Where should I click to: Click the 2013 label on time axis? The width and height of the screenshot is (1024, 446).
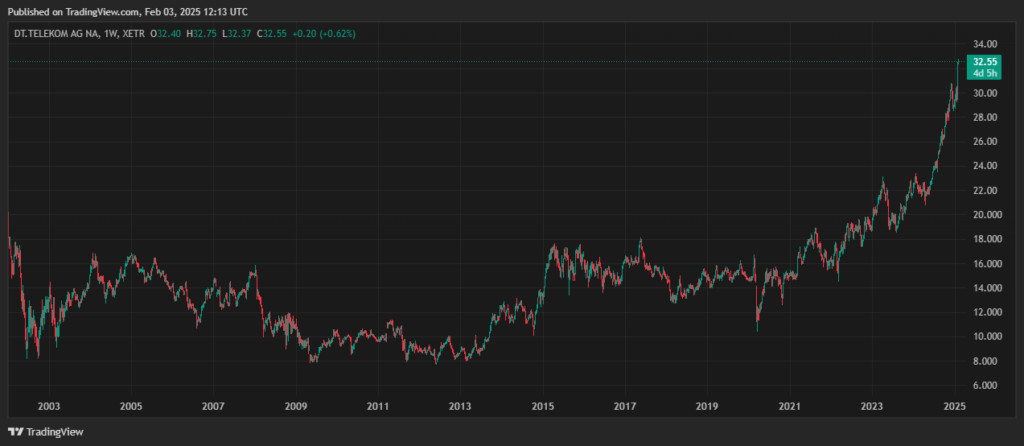pyautogui.click(x=460, y=406)
